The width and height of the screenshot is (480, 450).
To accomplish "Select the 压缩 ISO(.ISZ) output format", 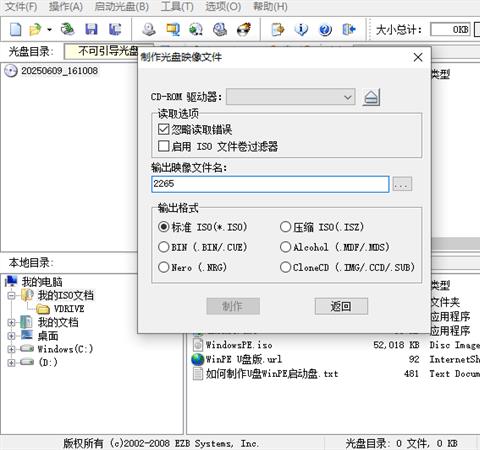I will click(285, 227).
